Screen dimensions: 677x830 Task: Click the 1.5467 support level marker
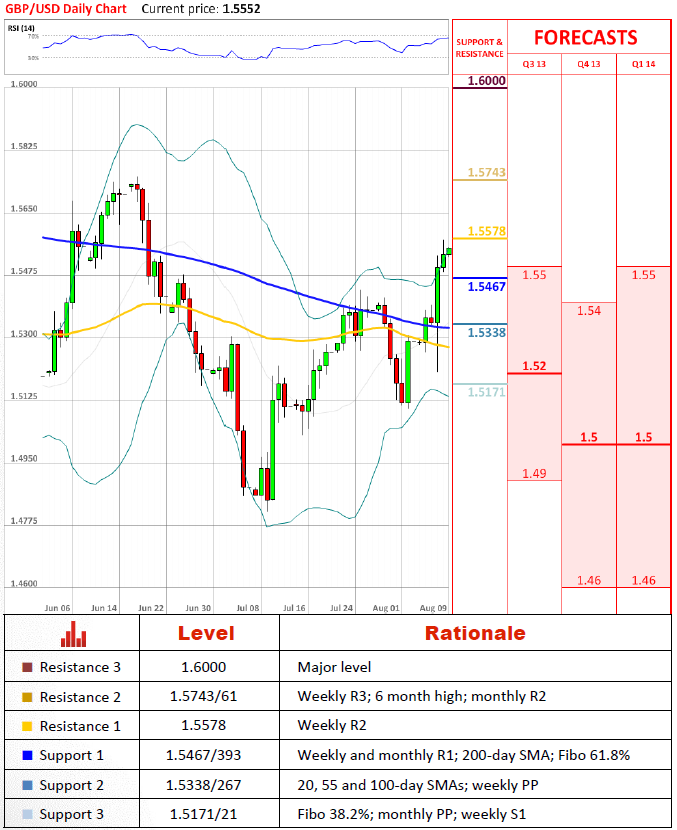486,286
